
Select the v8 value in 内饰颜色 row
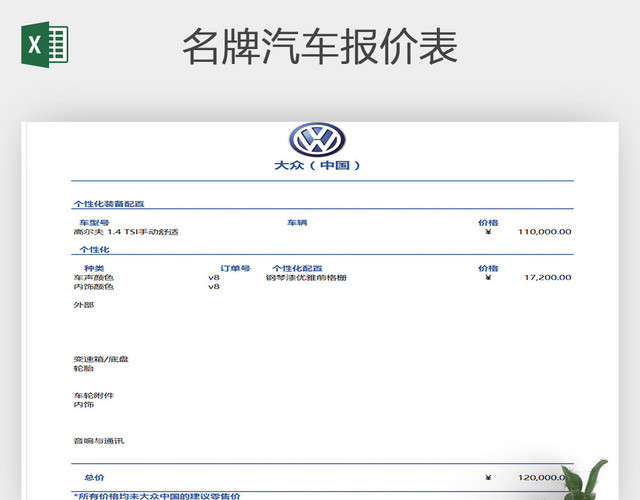(x=214, y=287)
